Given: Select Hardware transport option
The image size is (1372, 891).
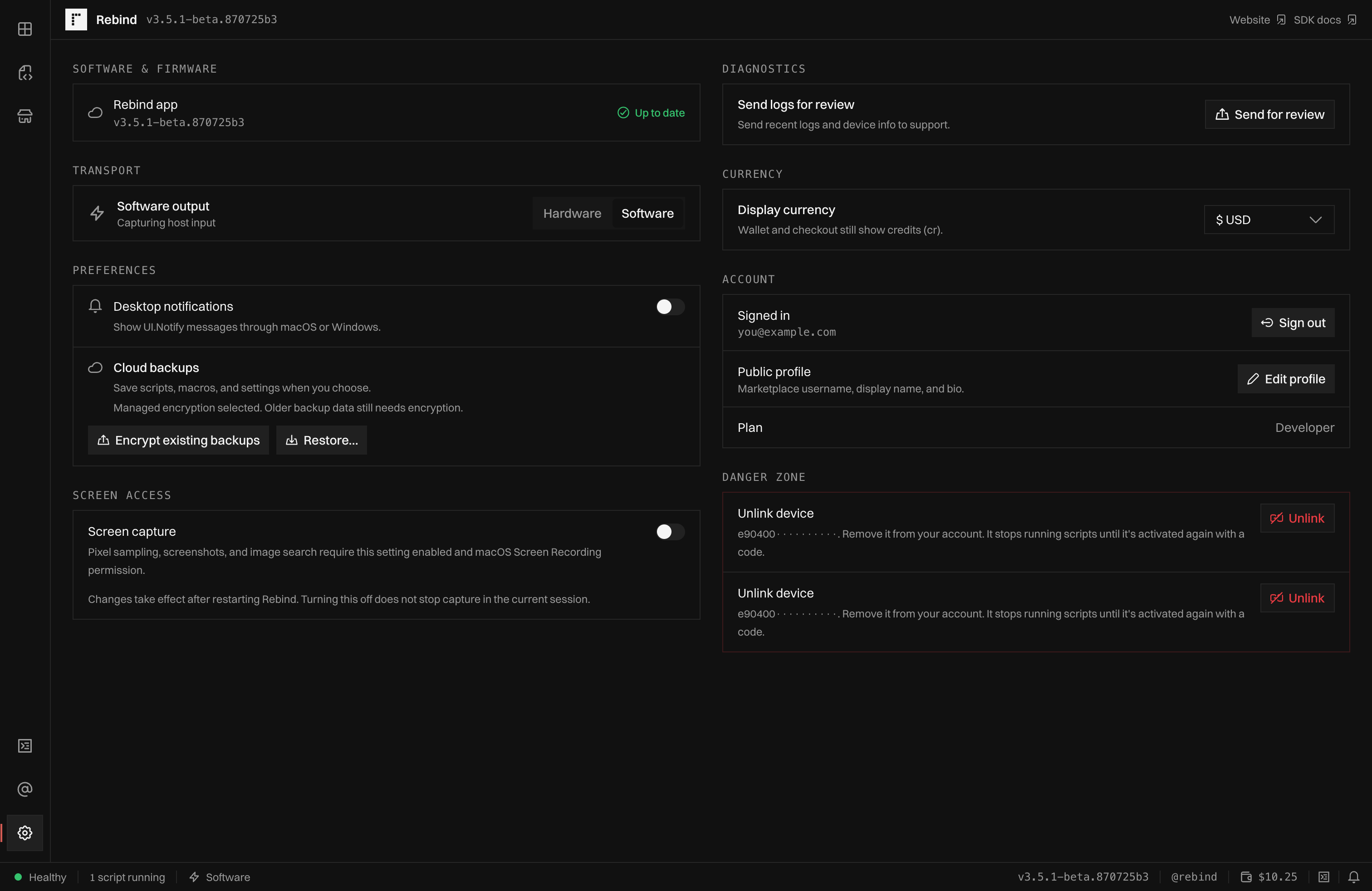Looking at the screenshot, I should point(572,213).
